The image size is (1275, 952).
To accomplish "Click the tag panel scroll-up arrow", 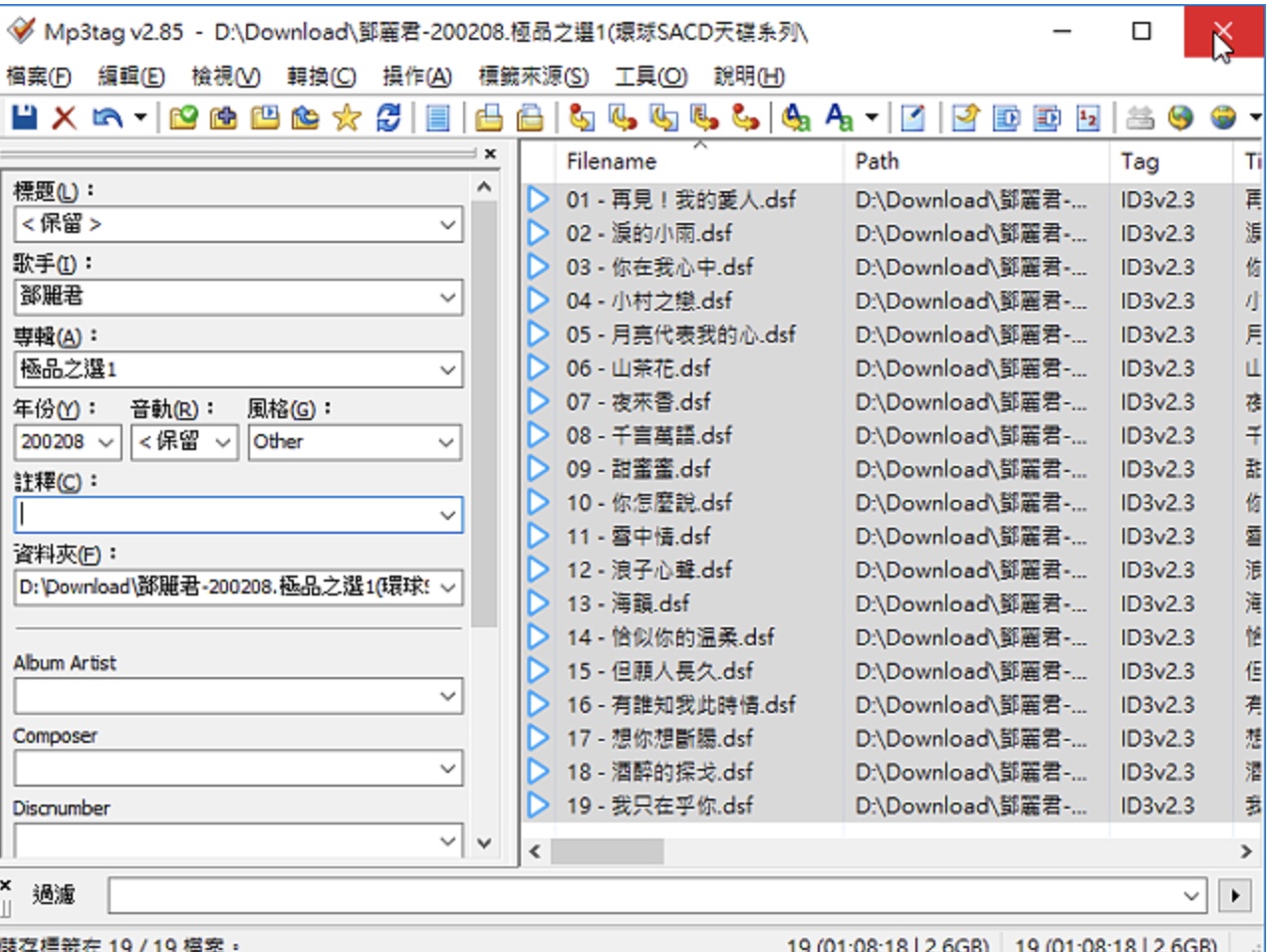I will tap(484, 187).
